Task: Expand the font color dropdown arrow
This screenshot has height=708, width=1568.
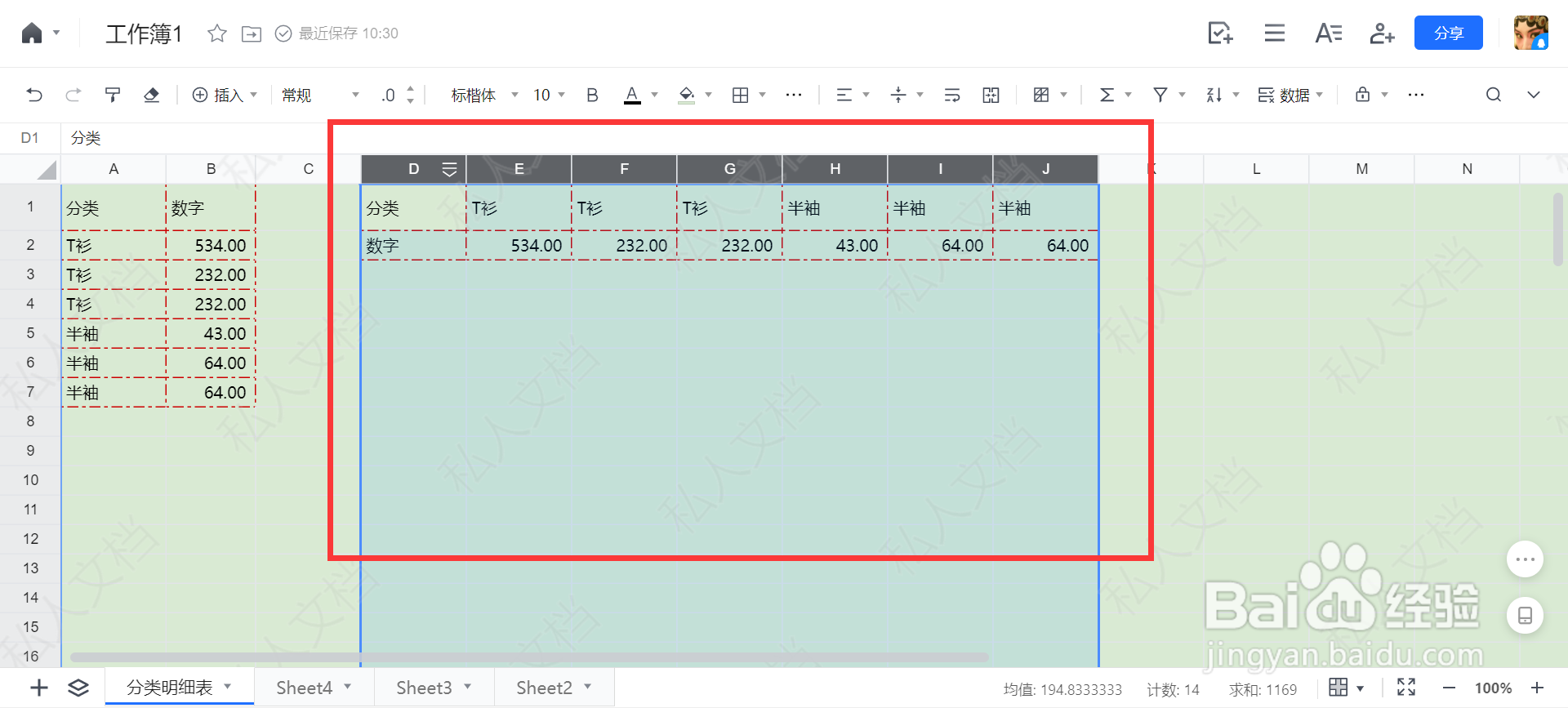Action: (x=654, y=95)
